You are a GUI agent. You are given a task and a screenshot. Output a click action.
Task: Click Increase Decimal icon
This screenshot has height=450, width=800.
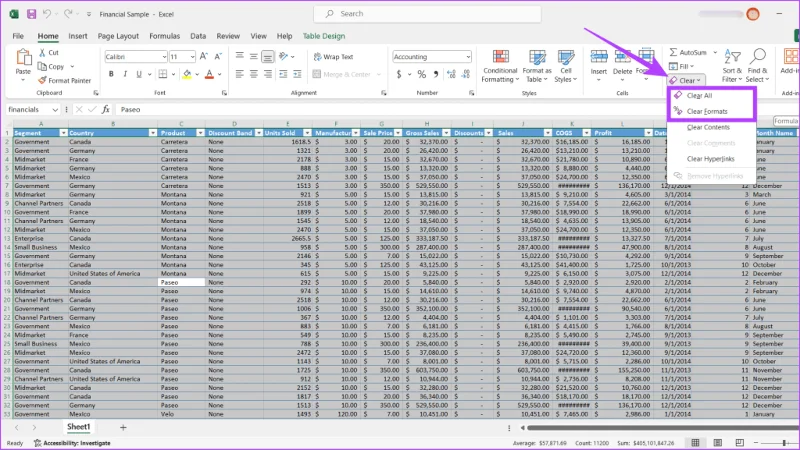click(x=451, y=74)
